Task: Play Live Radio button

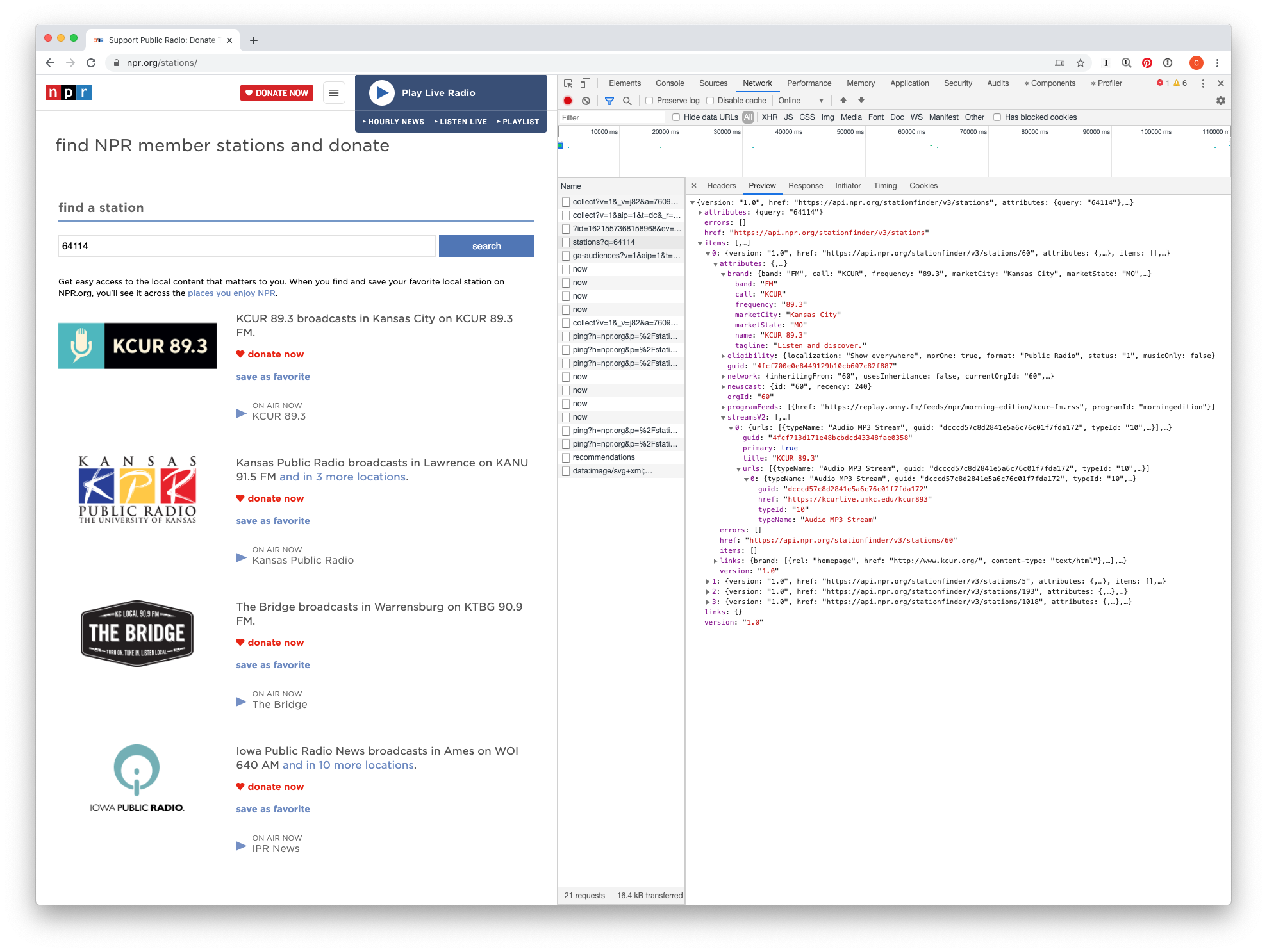Action: click(x=382, y=93)
